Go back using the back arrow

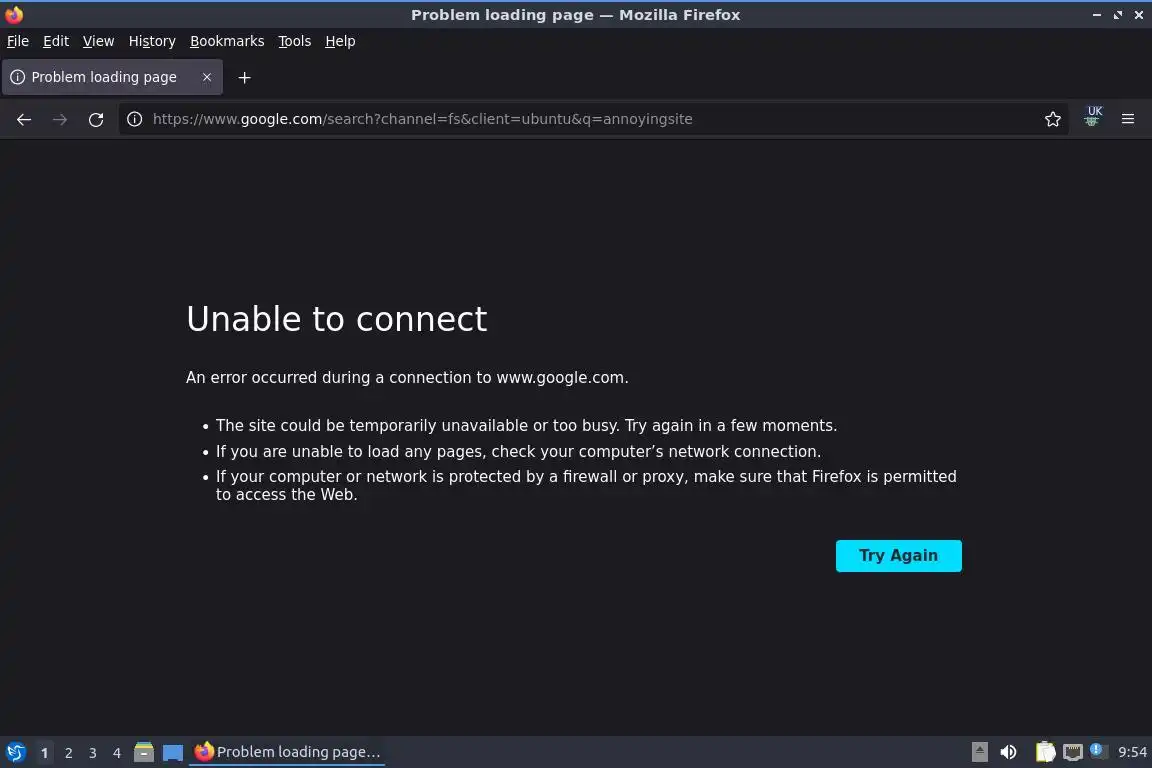(24, 119)
